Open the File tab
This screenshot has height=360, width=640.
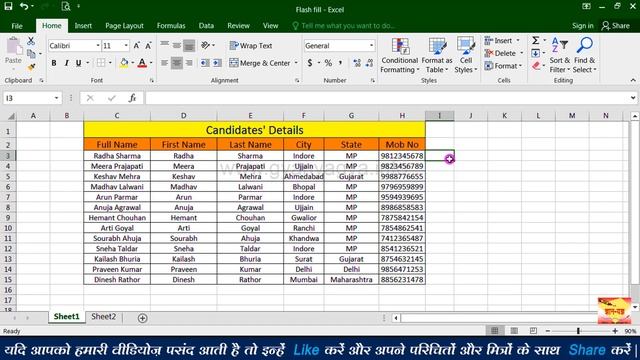[17, 26]
